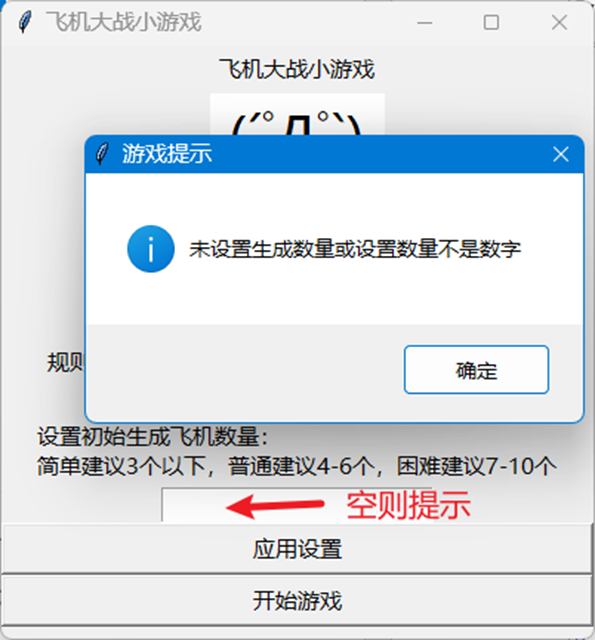This screenshot has height=640, width=595.
Task: Click the 游戏提示 dialog title text
Action: [x=167, y=154]
